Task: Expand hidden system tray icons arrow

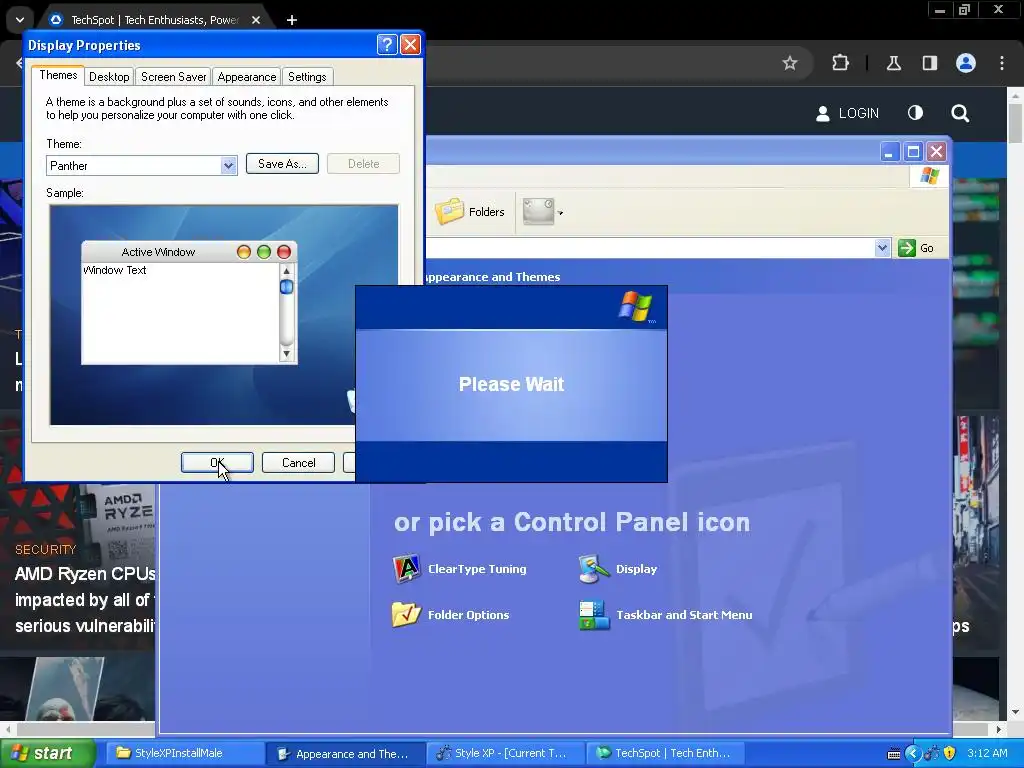Action: [x=912, y=753]
